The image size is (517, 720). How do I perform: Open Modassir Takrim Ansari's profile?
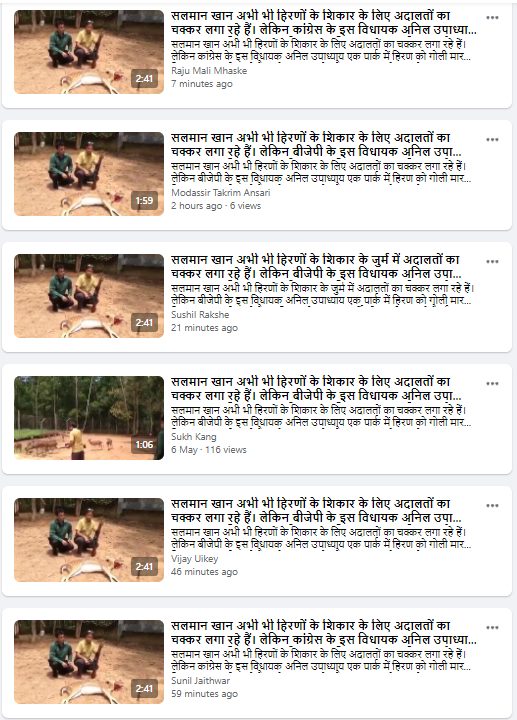click(x=220, y=193)
